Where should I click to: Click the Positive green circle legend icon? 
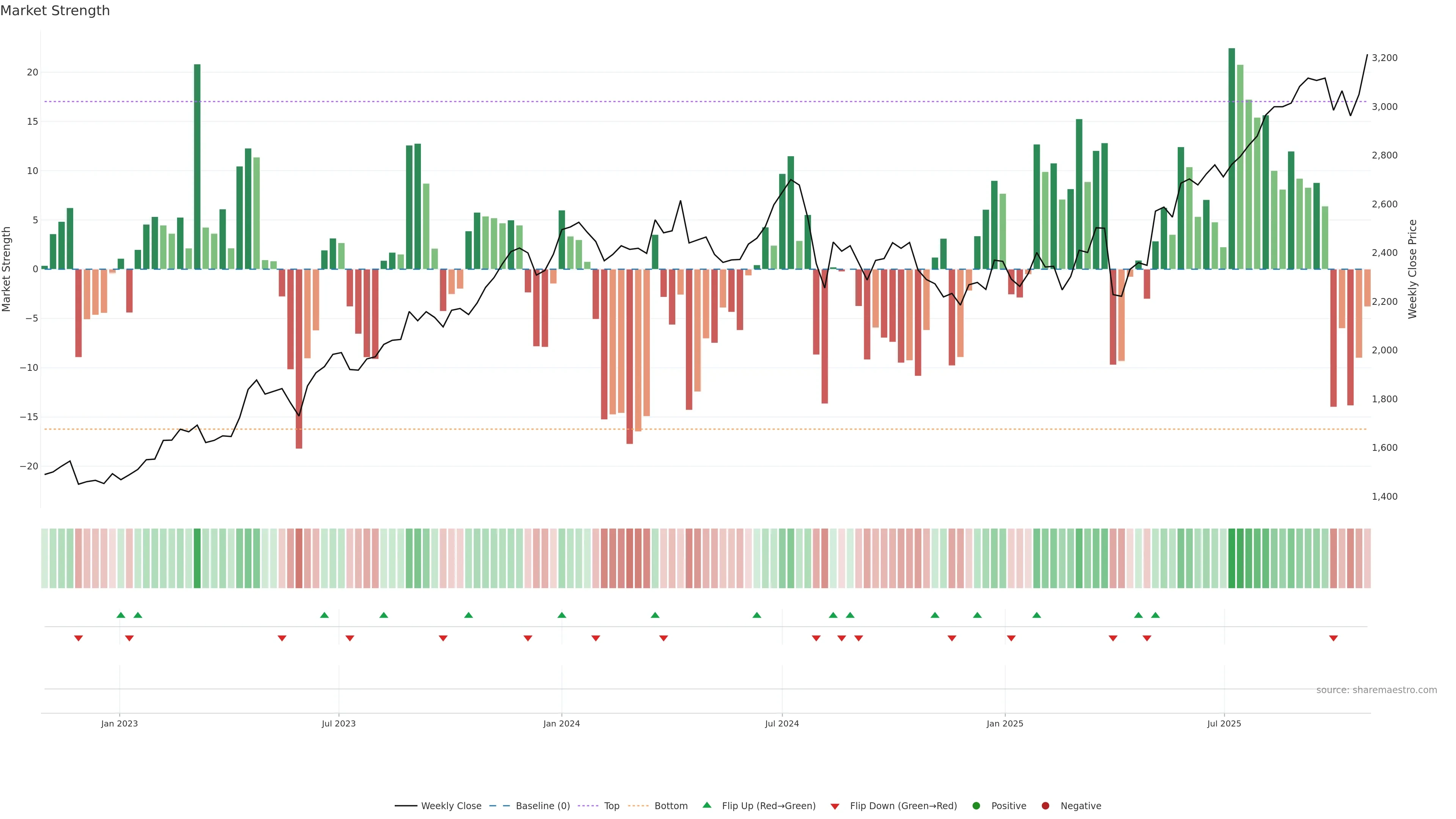pos(976,806)
